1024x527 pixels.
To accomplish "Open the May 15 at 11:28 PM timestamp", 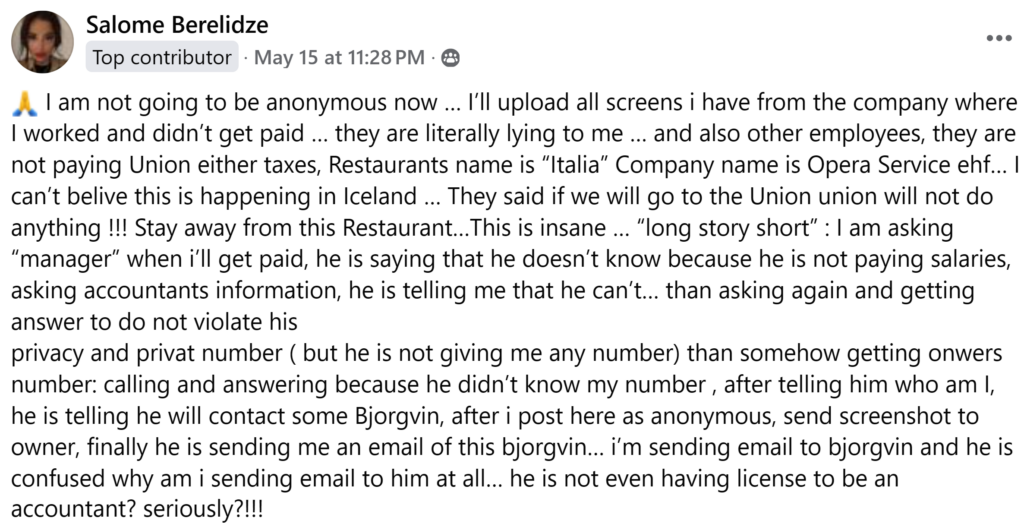I will (x=339, y=58).
